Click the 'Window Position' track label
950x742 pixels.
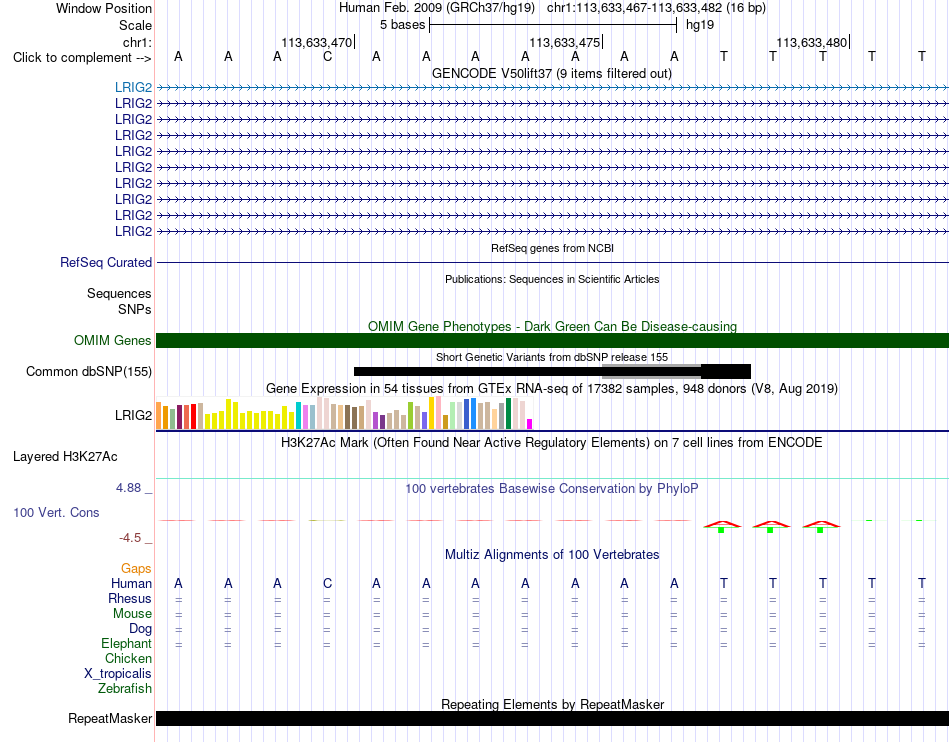(x=104, y=8)
